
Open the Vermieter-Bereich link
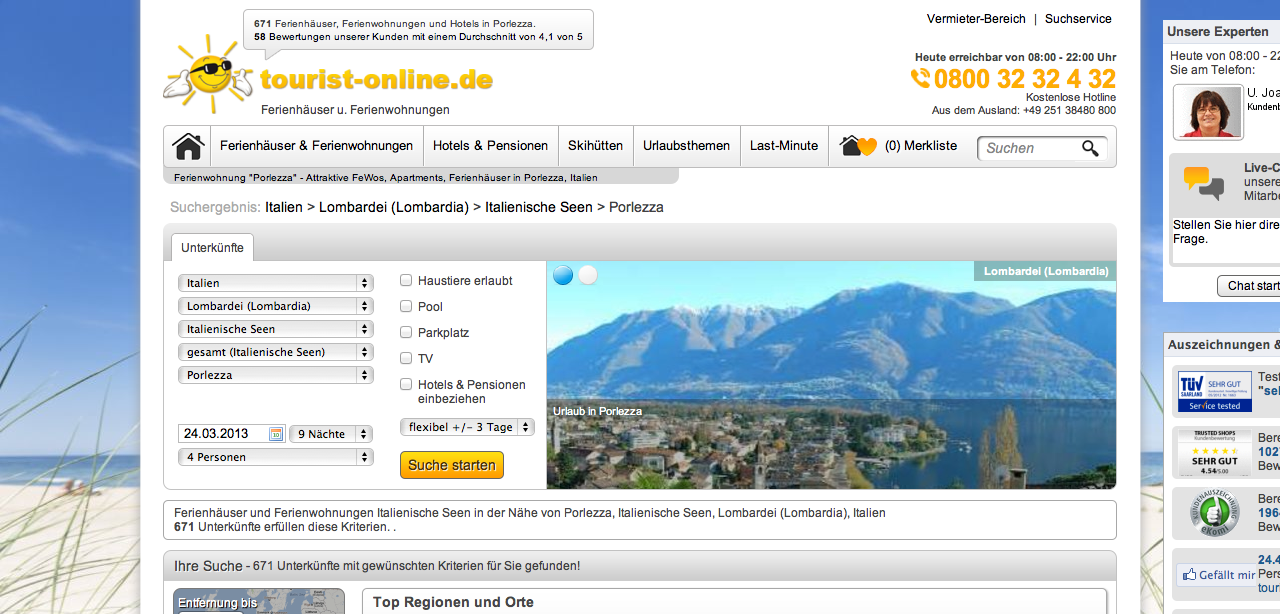pyautogui.click(x=976, y=19)
